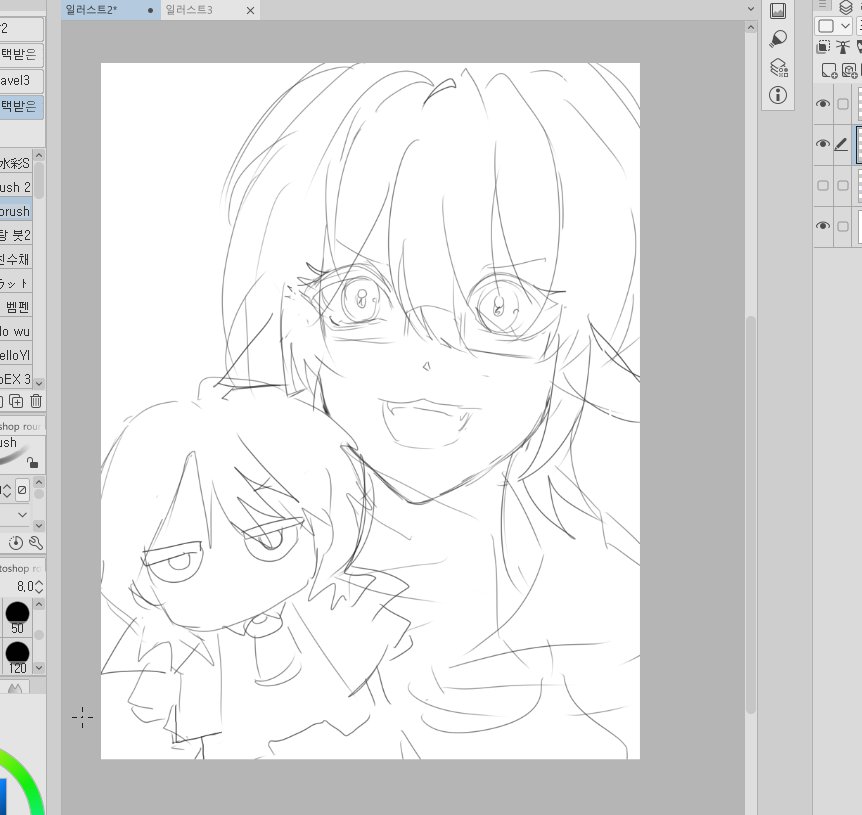Image resolution: width=862 pixels, height=815 pixels.
Task: Create a new vector layer
Action: pyautogui.click(x=849, y=70)
